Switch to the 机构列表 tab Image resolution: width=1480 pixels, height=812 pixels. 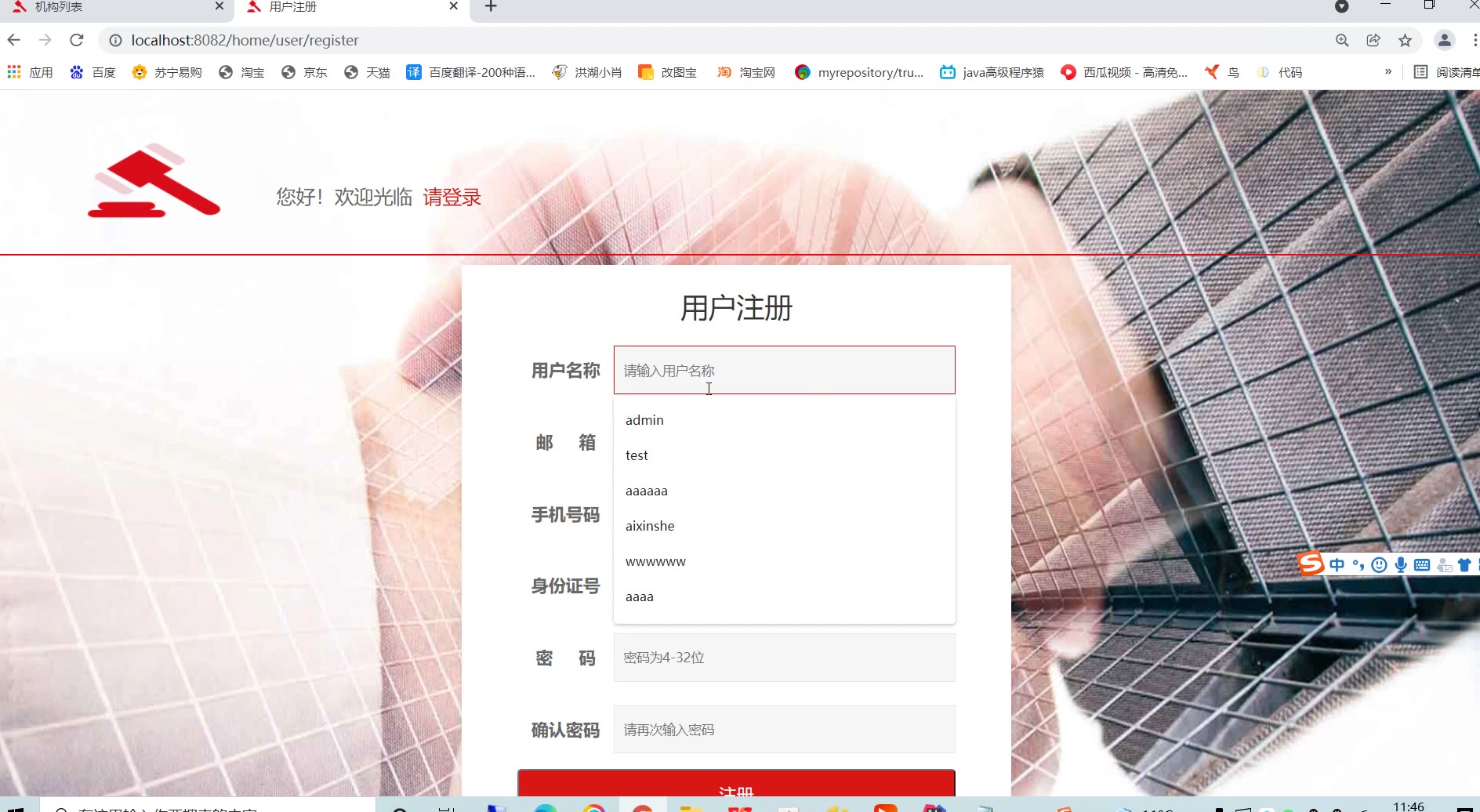click(118, 7)
